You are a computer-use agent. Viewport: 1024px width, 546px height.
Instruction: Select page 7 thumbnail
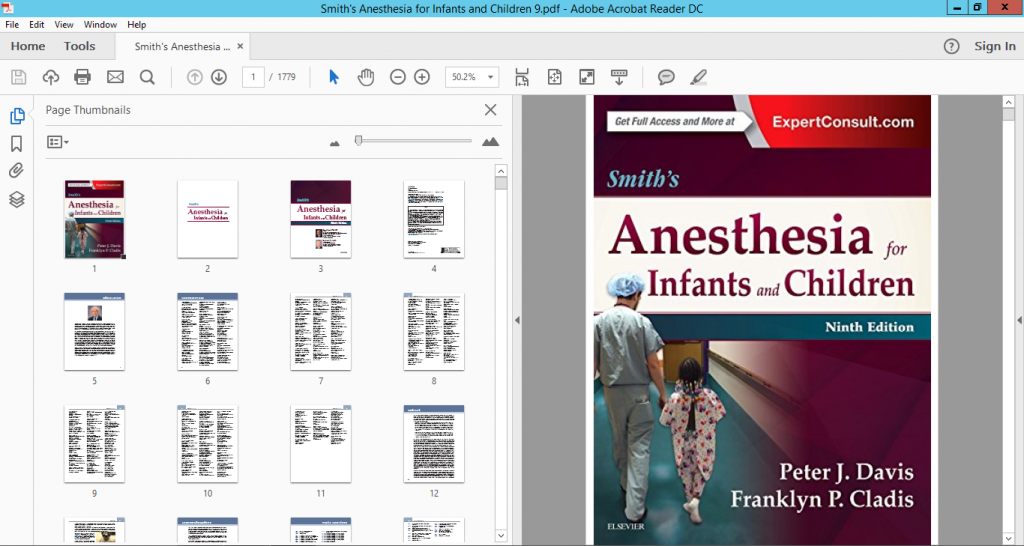click(321, 332)
